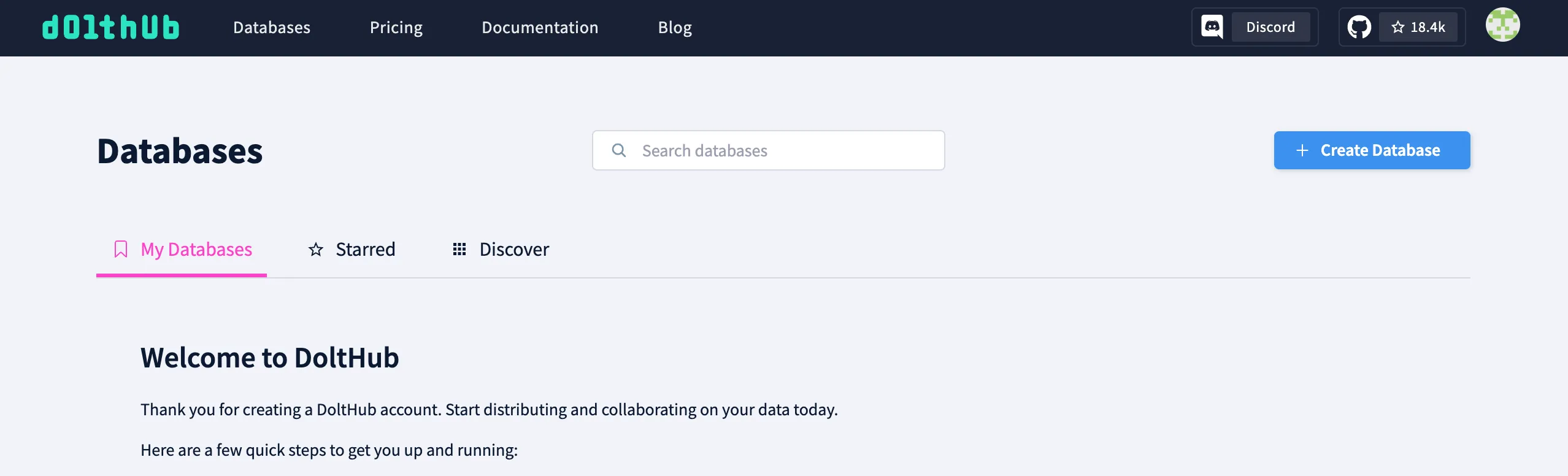Click the magnifying glass search icon
The height and width of the screenshot is (476, 1568).
click(620, 150)
